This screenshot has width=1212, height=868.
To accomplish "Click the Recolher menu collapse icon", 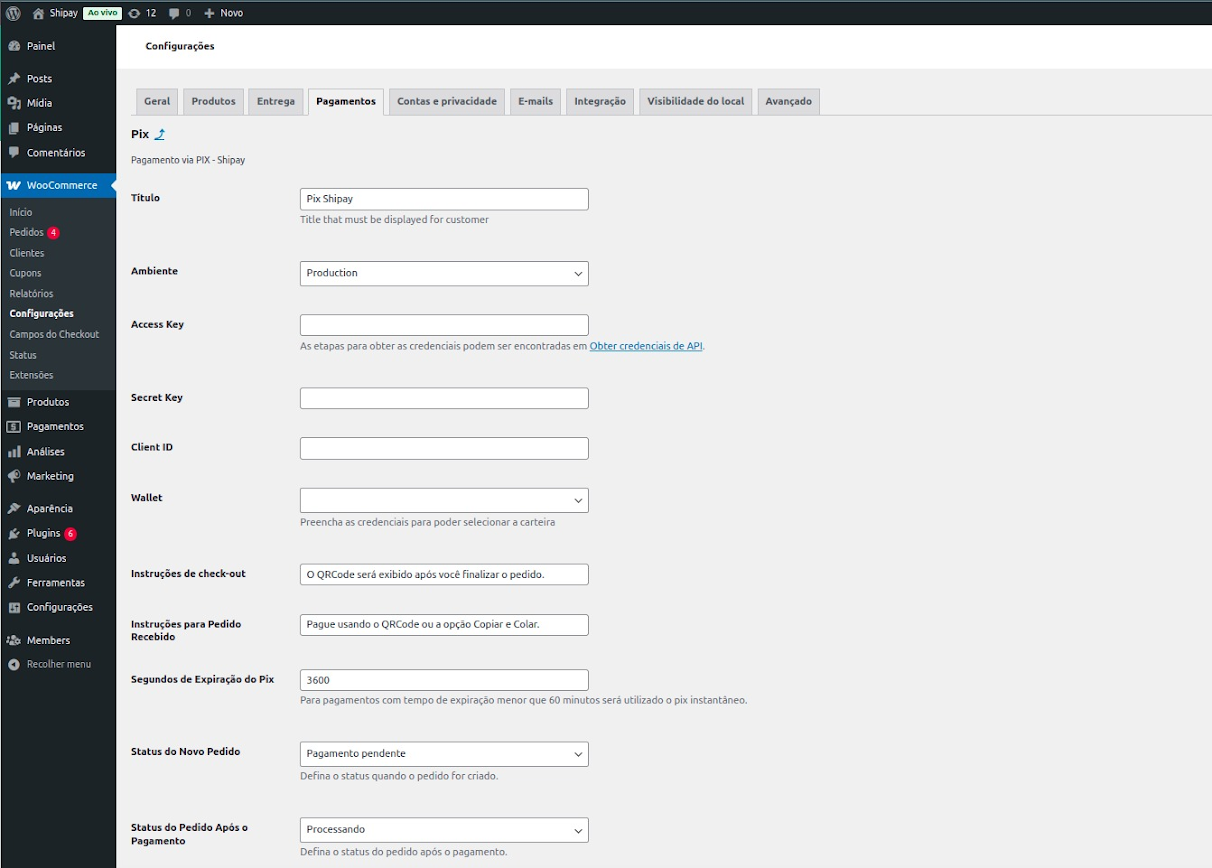I will [14, 664].
